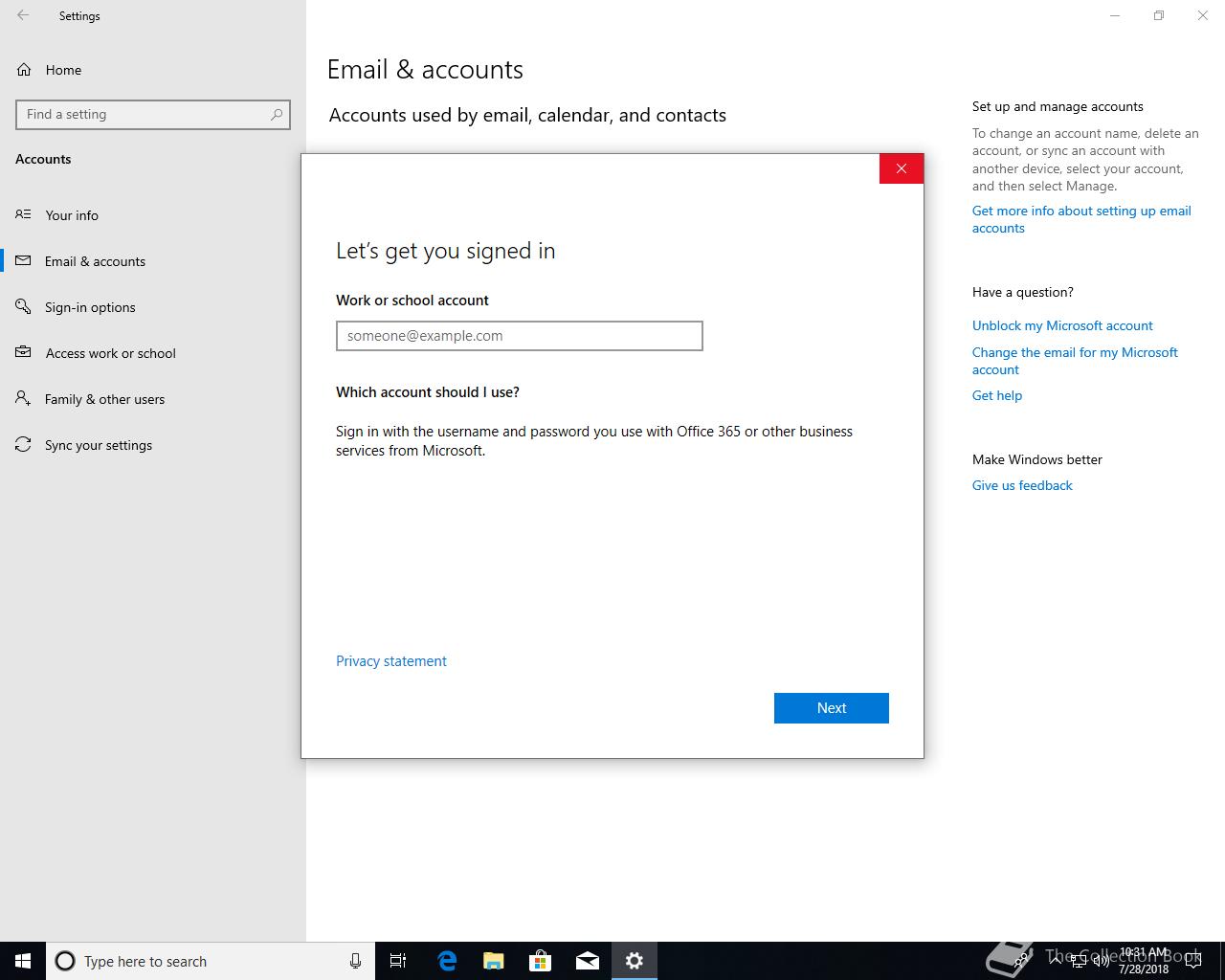Click the volume icon in system tray
Image resolution: width=1225 pixels, height=980 pixels.
tap(1101, 961)
